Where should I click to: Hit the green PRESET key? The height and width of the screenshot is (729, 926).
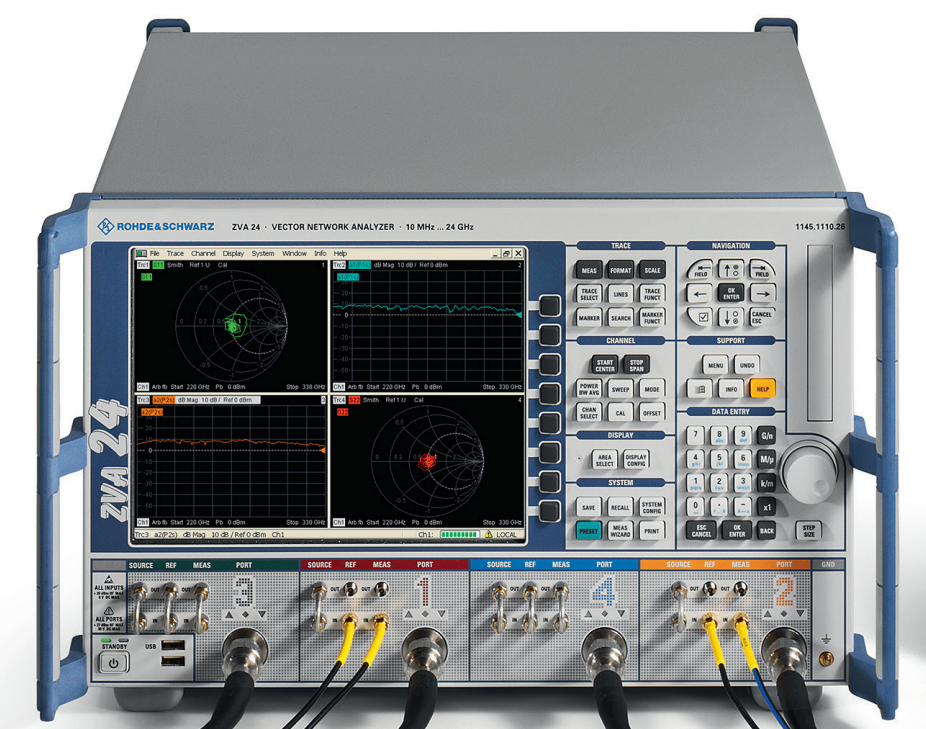589,531
